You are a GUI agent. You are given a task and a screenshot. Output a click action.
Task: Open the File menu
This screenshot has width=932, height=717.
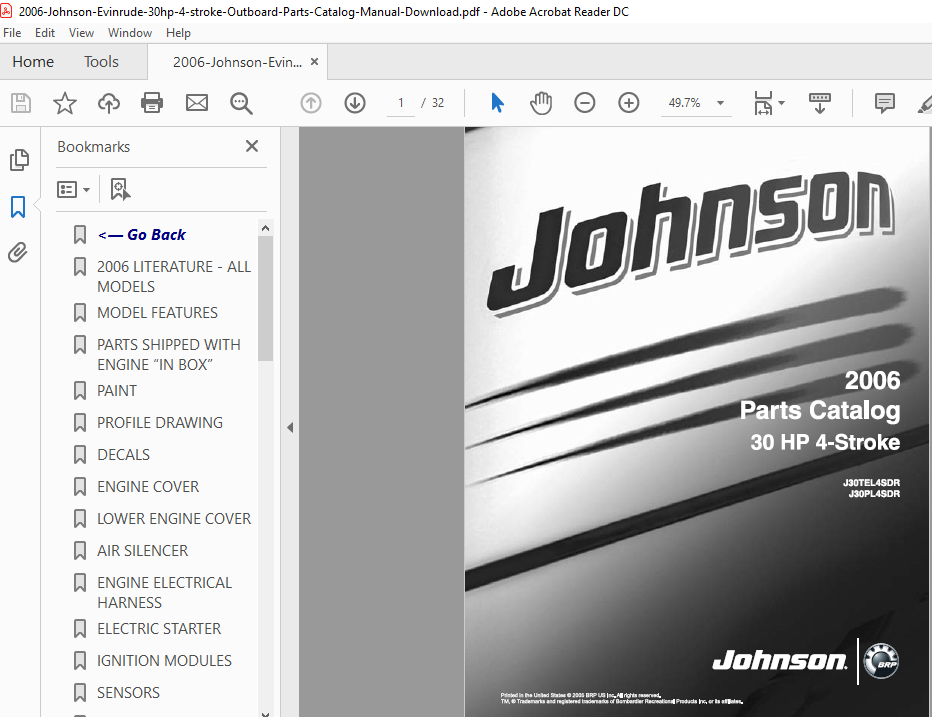point(12,33)
